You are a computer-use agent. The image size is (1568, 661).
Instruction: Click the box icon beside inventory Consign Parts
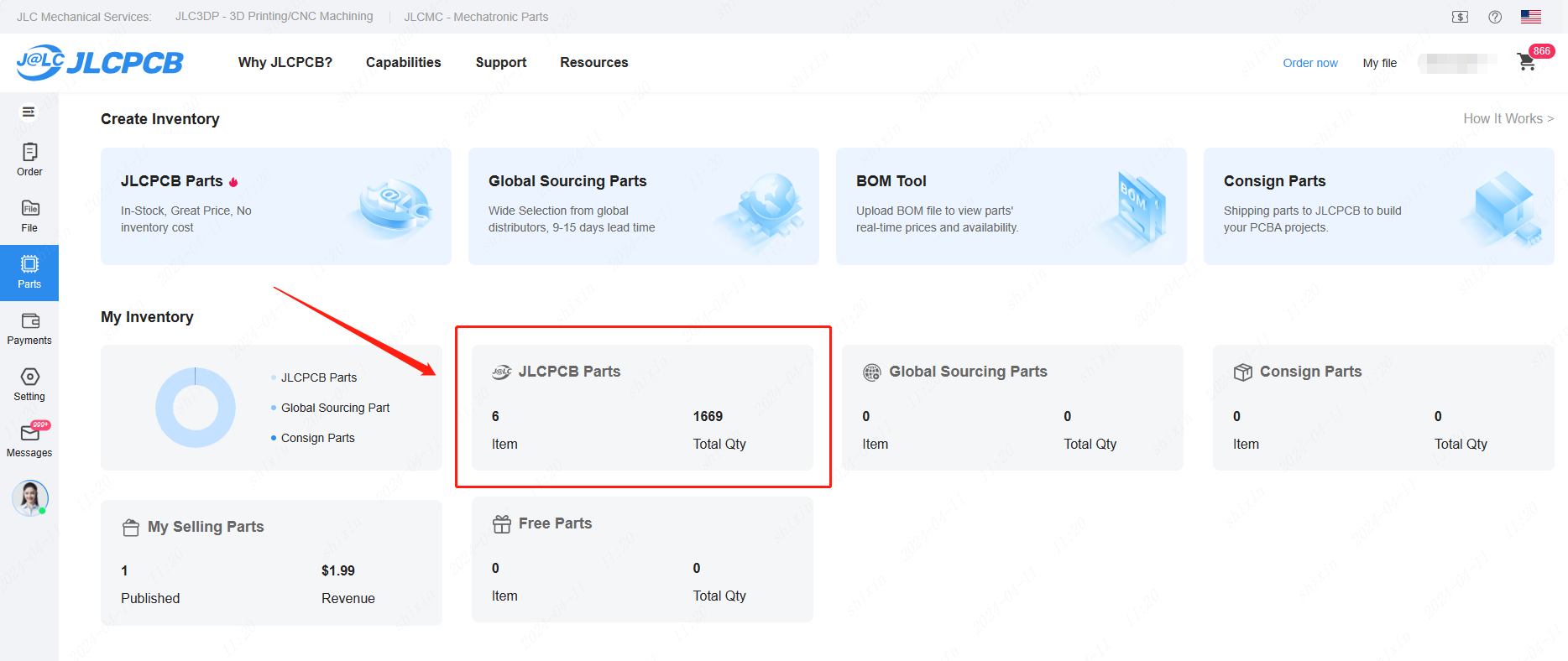point(1243,372)
